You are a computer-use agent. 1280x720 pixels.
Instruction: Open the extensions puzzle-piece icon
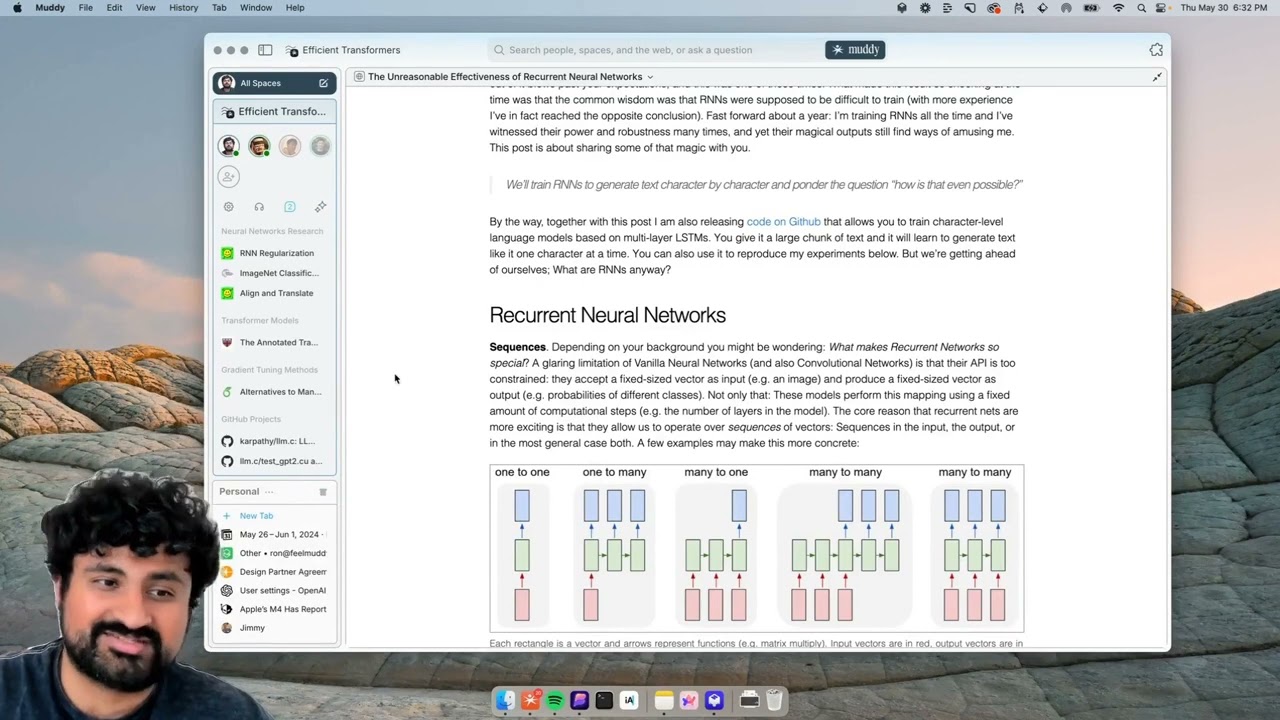pos(1156,50)
